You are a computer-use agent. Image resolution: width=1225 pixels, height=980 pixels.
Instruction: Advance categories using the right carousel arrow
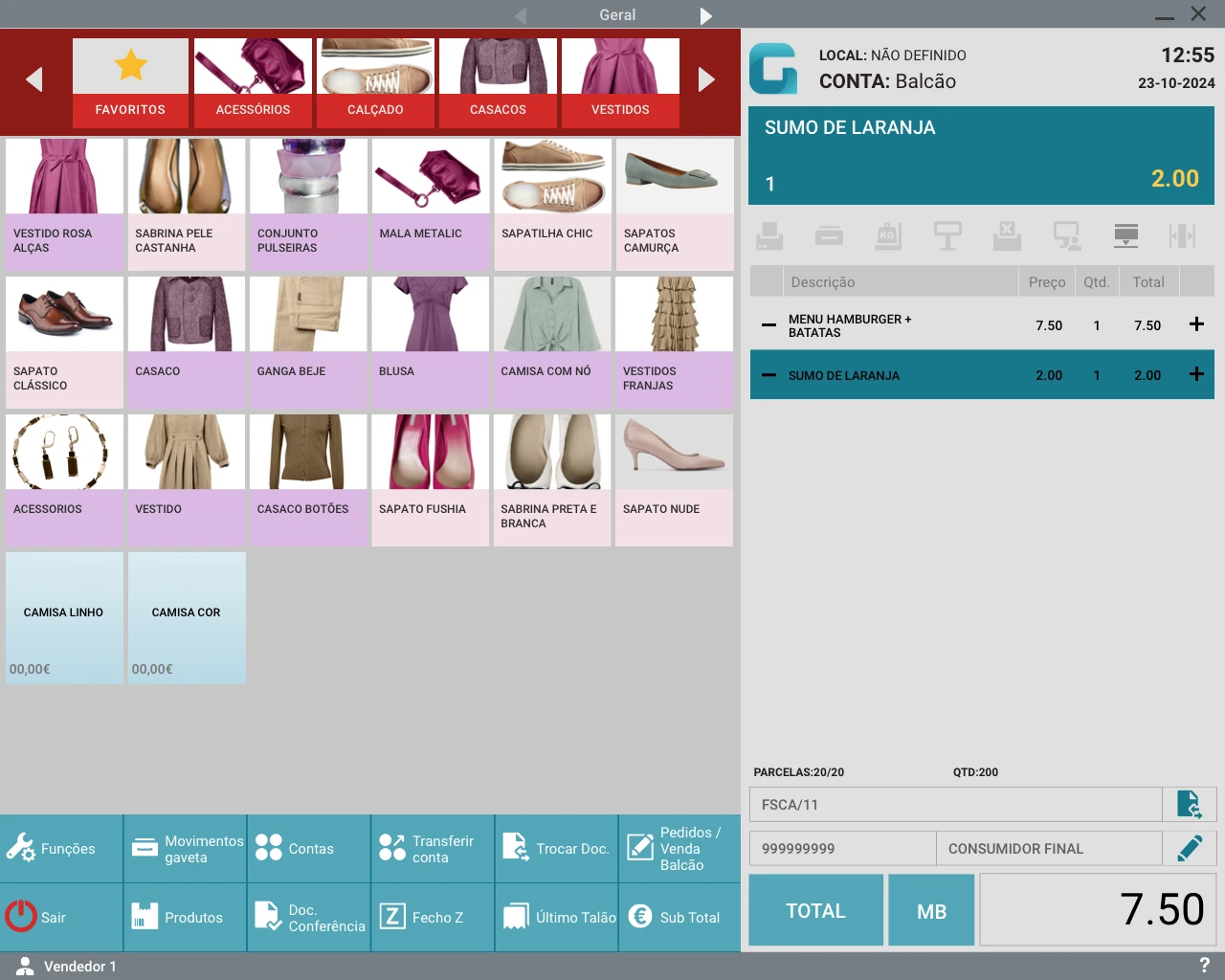(707, 80)
